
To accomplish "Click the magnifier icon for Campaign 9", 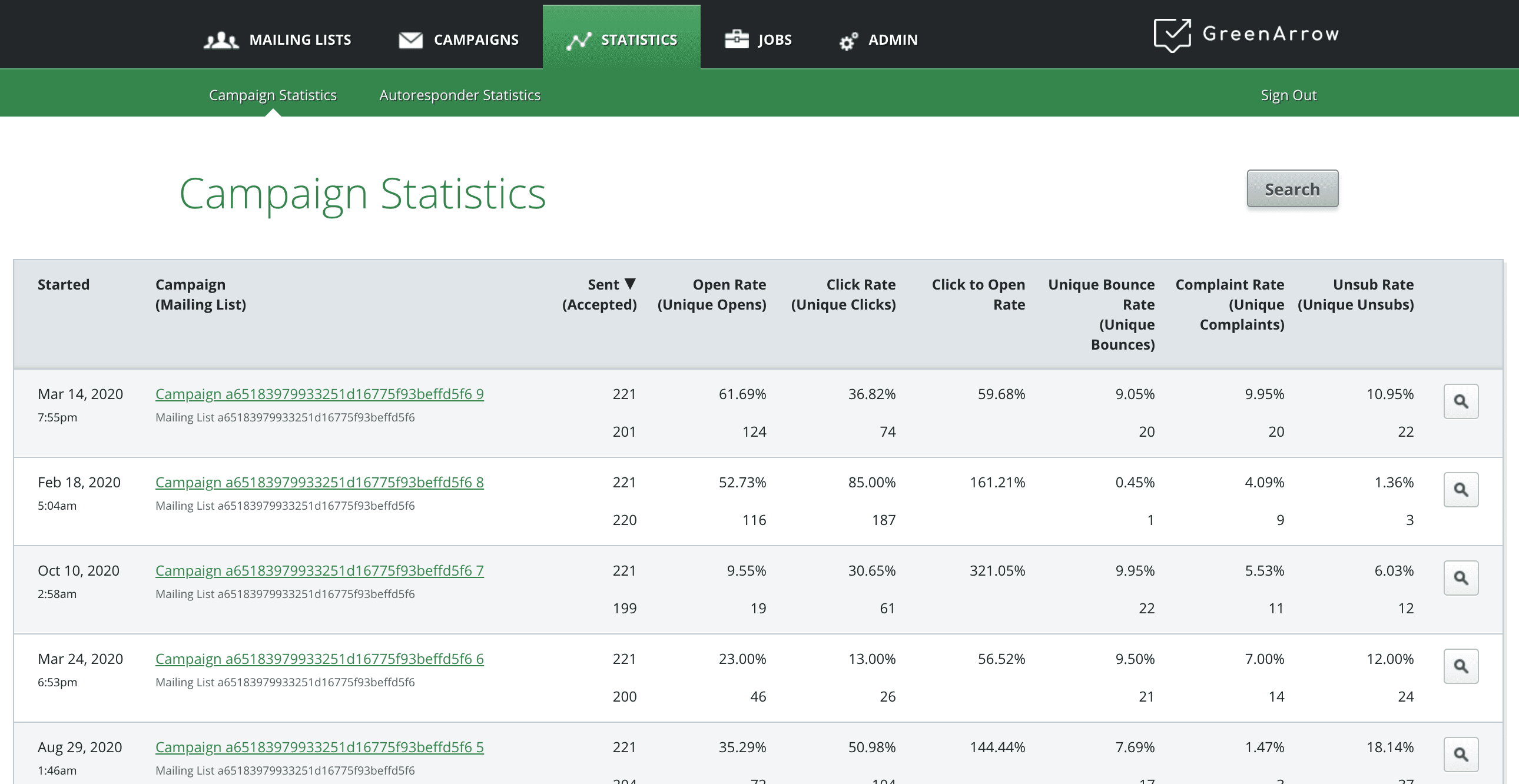I will pyautogui.click(x=1460, y=401).
